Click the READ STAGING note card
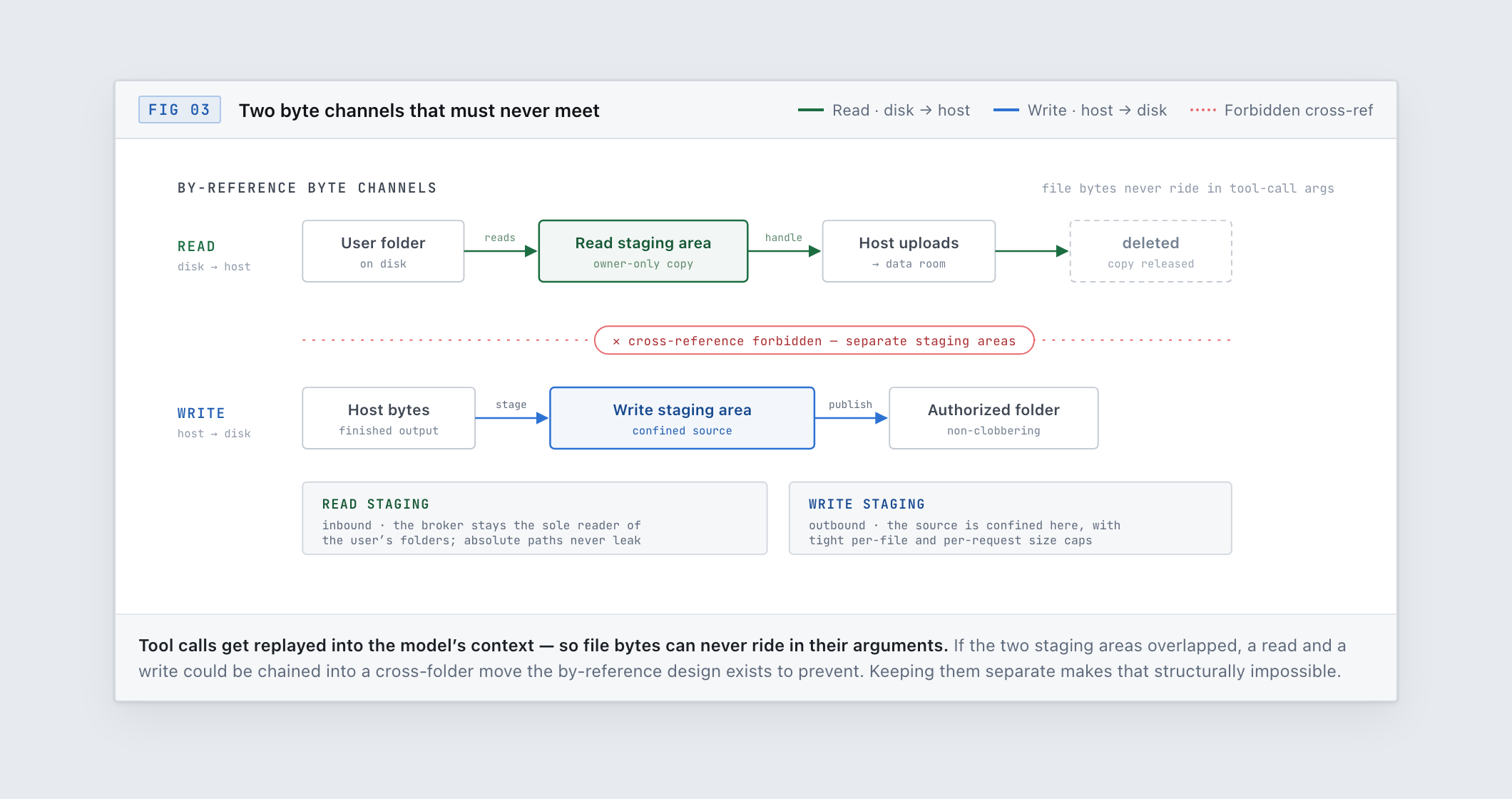 click(x=535, y=518)
